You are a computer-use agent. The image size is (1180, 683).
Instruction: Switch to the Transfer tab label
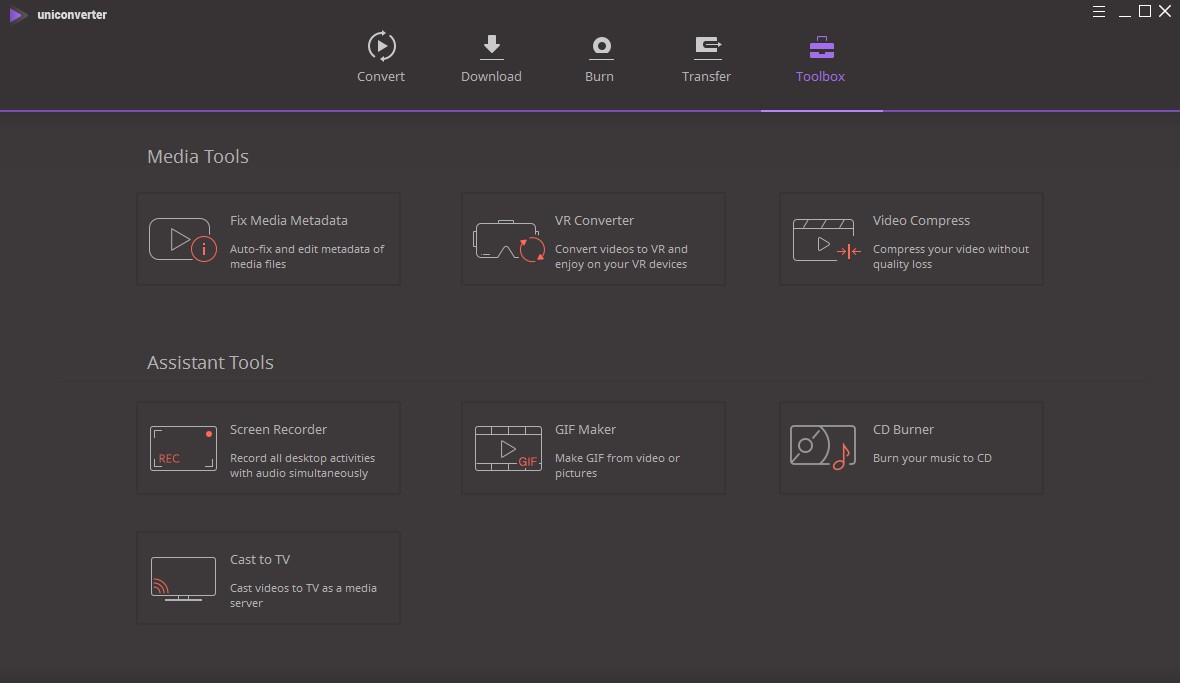(706, 76)
